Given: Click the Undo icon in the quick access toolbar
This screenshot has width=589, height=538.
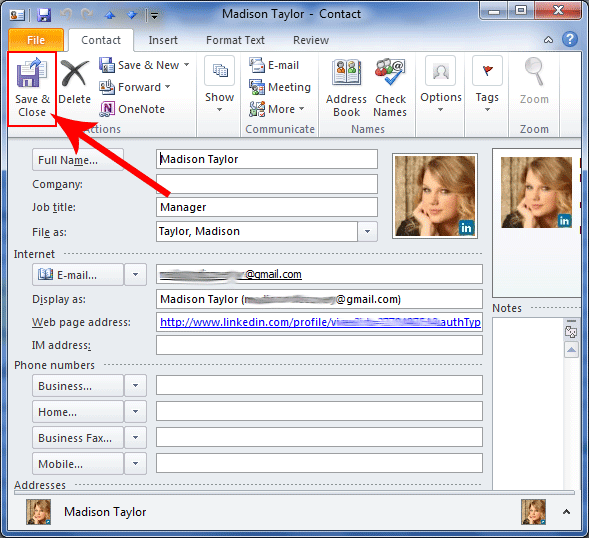Looking at the screenshot, I should pyautogui.click(x=66, y=15).
